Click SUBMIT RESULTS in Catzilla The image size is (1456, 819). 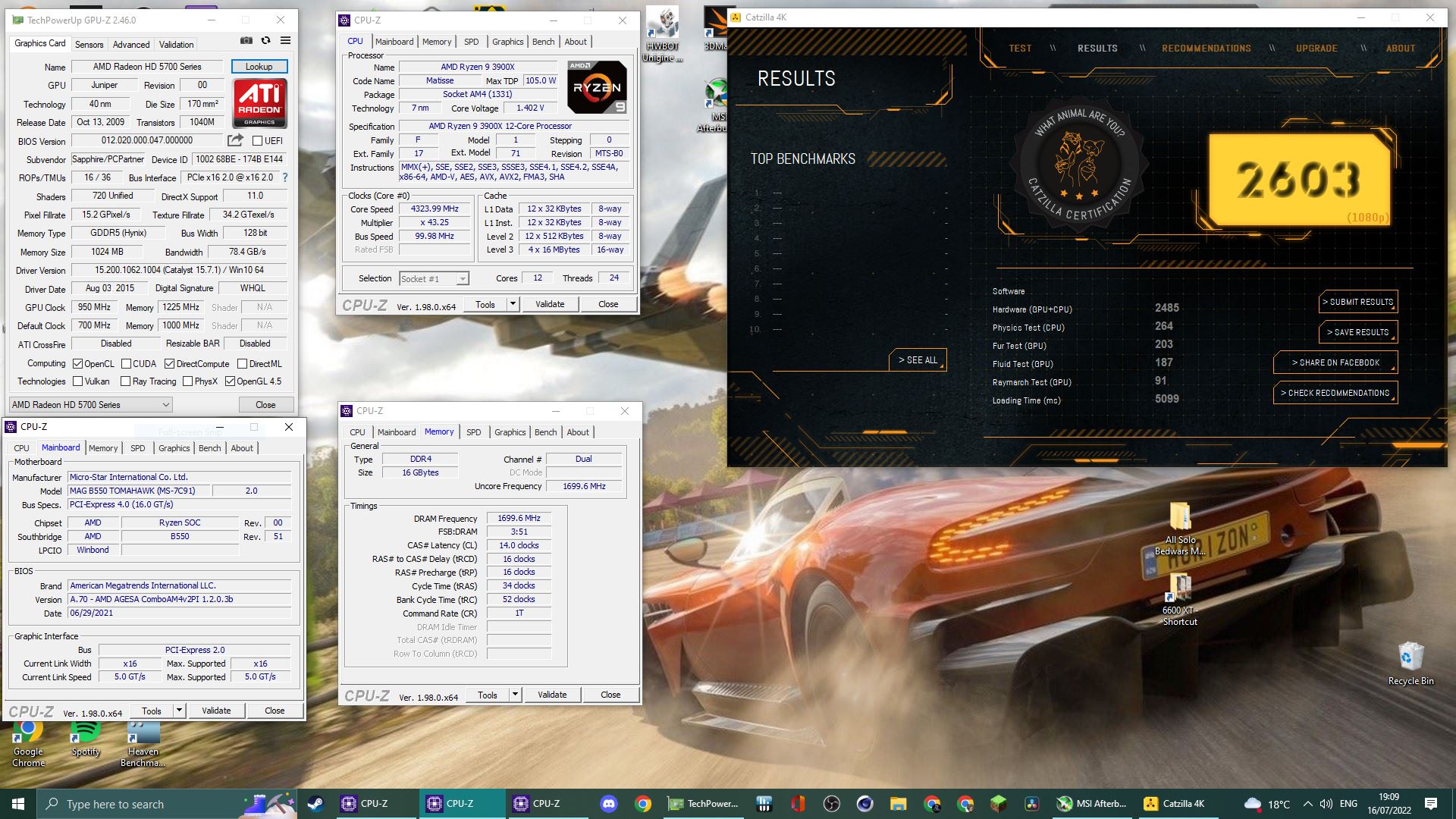(x=1358, y=302)
